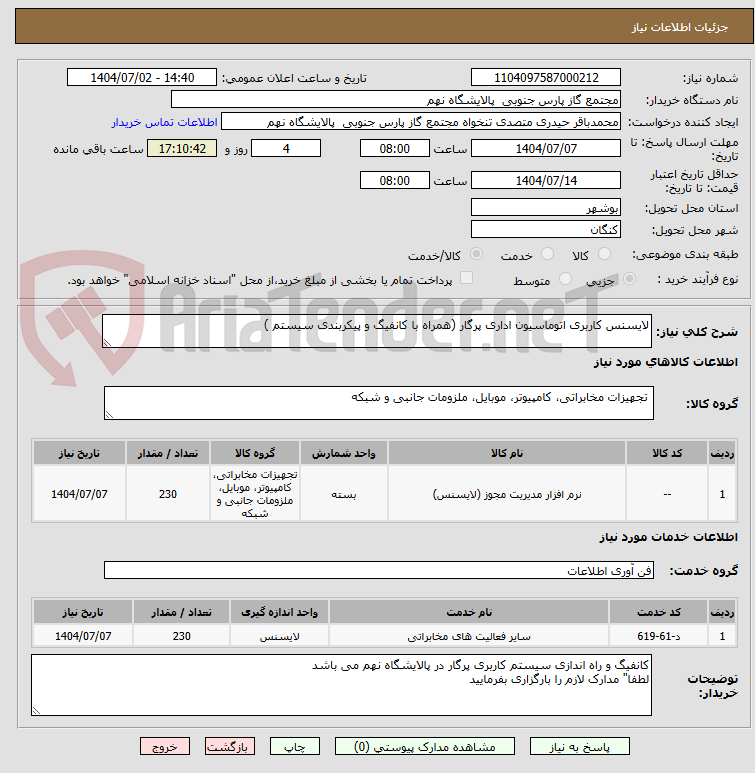
Task: Click the واحد اندازه گیری column header
Action: (280, 612)
